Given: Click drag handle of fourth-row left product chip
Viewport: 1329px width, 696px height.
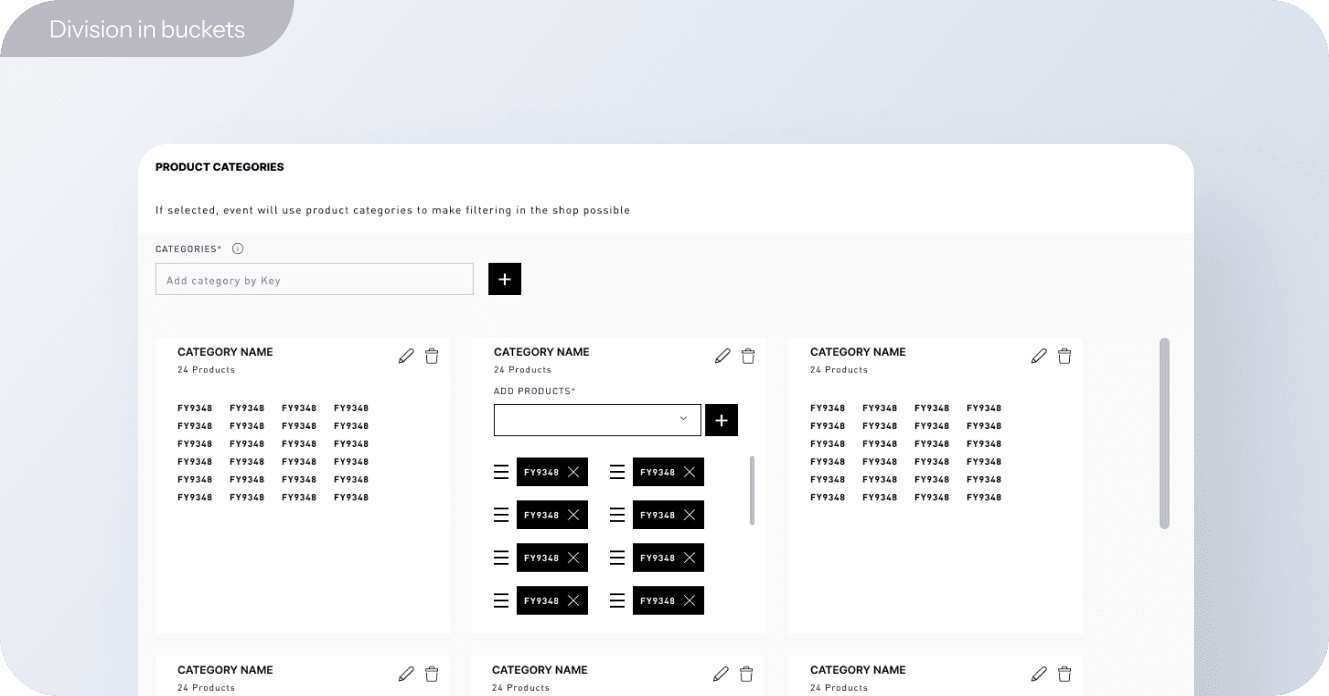Looking at the screenshot, I should coord(501,601).
